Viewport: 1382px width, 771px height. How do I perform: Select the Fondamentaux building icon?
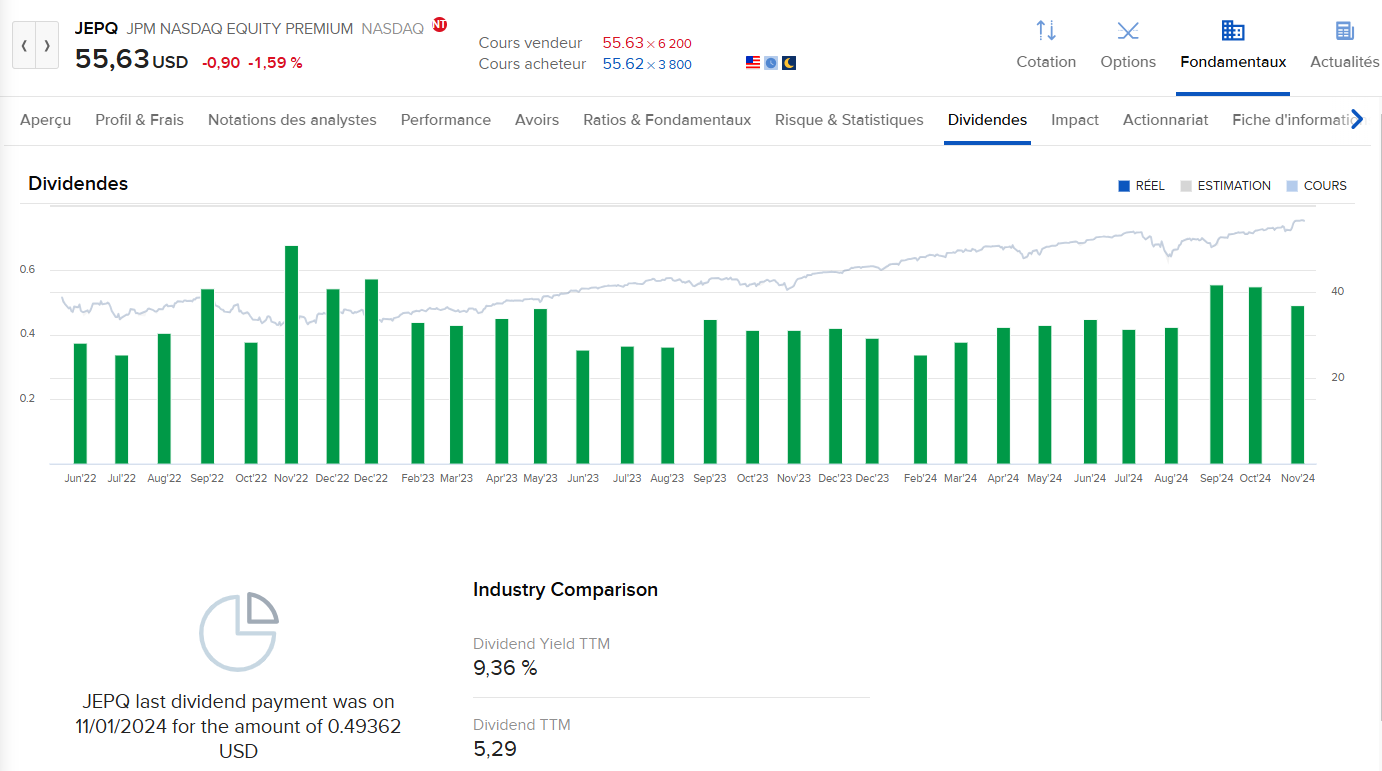click(x=1233, y=31)
